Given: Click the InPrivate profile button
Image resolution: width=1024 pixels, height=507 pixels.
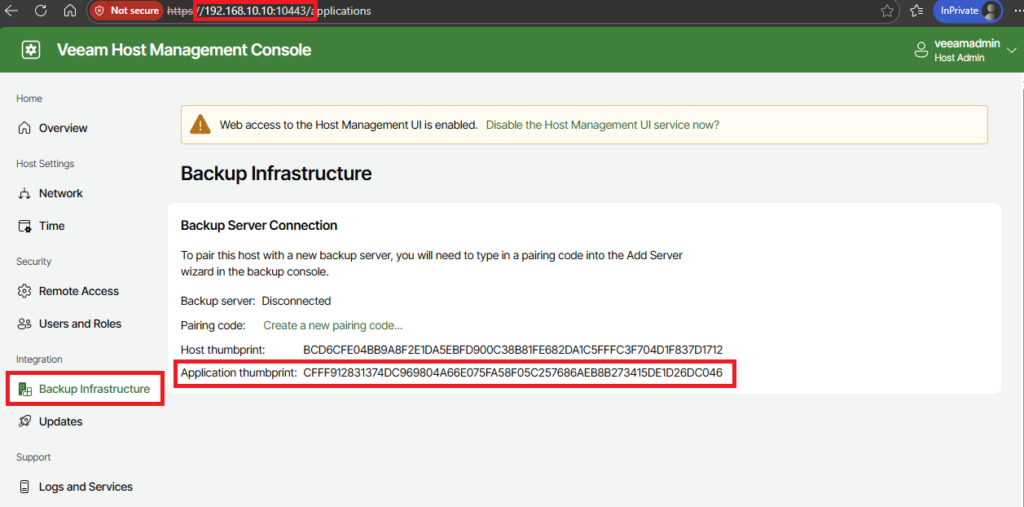Looking at the screenshot, I should click(968, 11).
